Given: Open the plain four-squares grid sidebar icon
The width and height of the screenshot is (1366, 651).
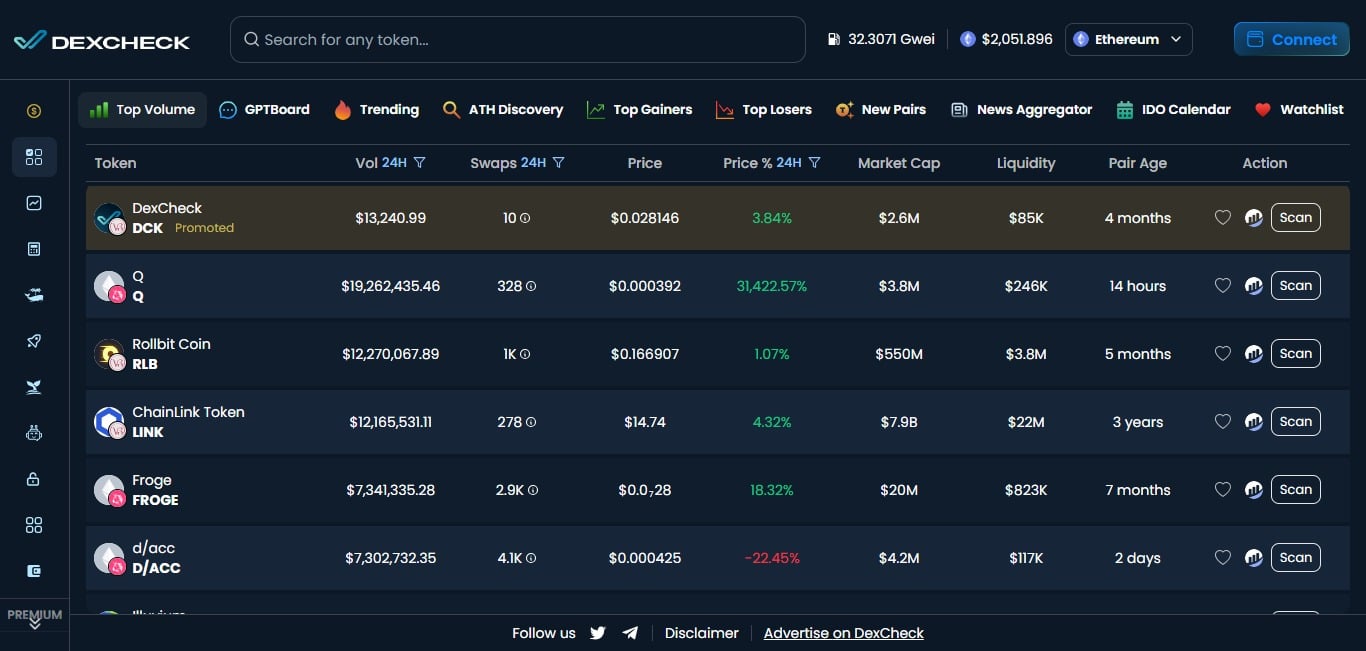Looking at the screenshot, I should click(x=34, y=525).
